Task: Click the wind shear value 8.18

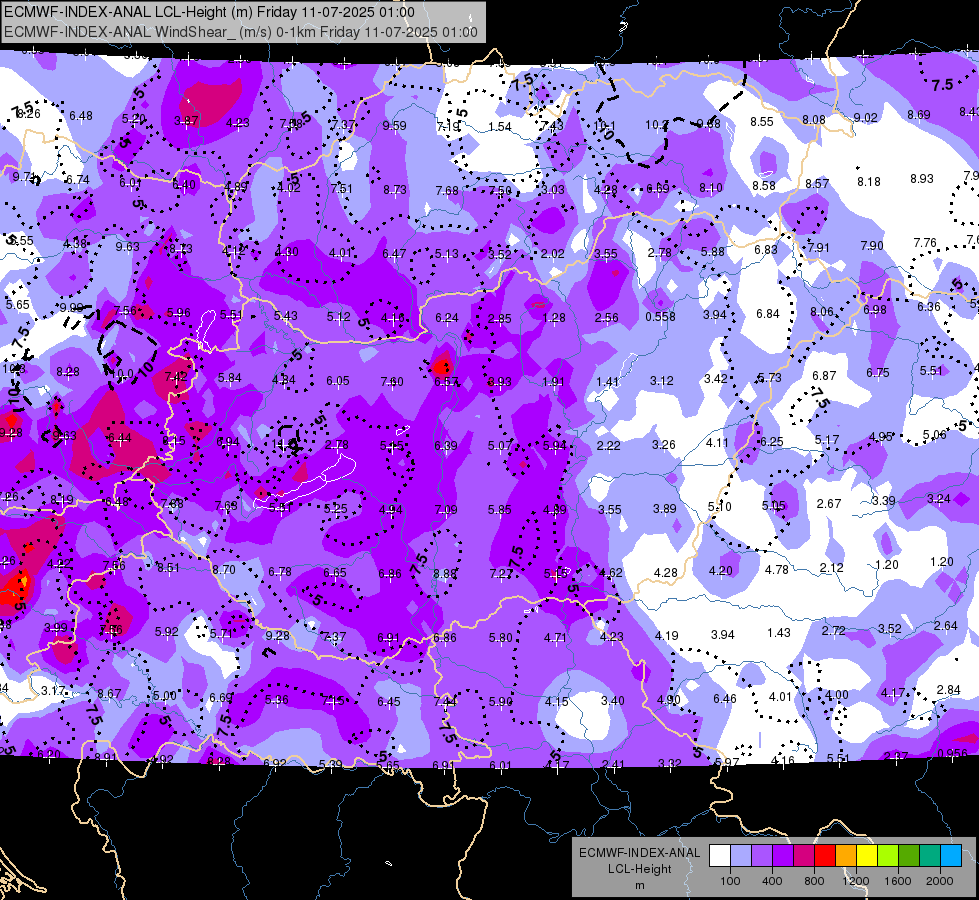Action: pyautogui.click(x=869, y=182)
